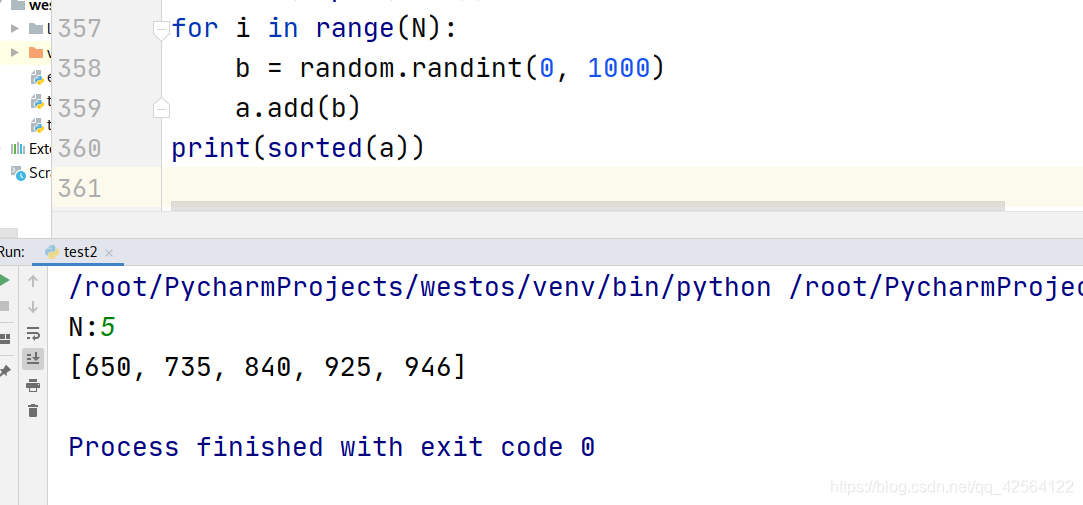This screenshot has height=505, width=1083.
Task: Collapse the for-loop fold at line 357
Action: (x=161, y=30)
